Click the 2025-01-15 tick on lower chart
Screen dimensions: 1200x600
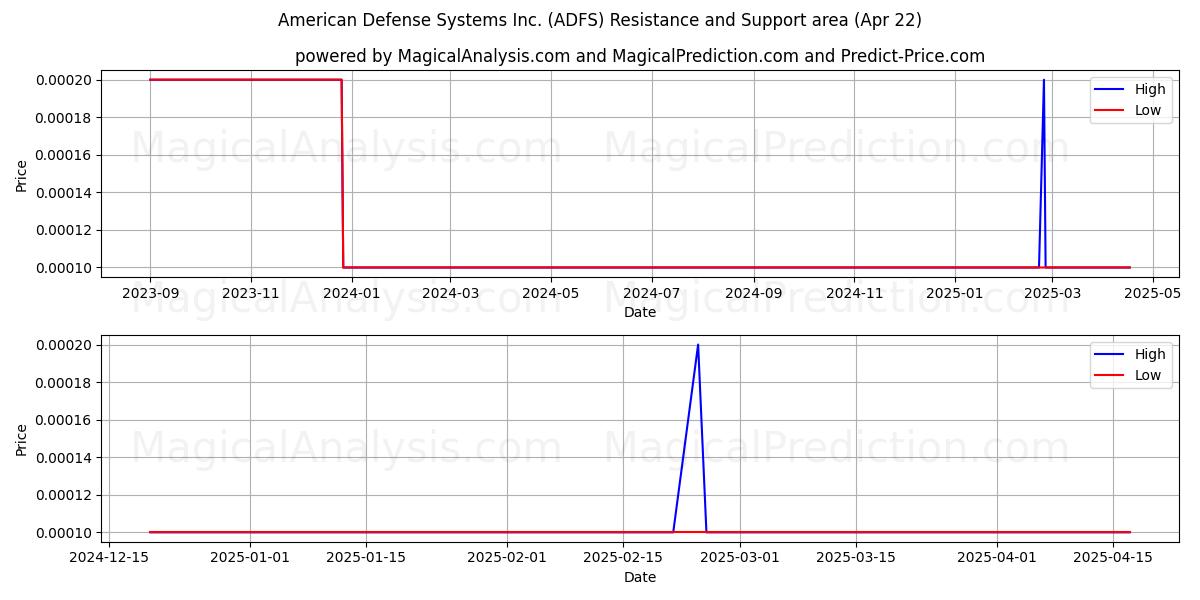click(x=366, y=559)
